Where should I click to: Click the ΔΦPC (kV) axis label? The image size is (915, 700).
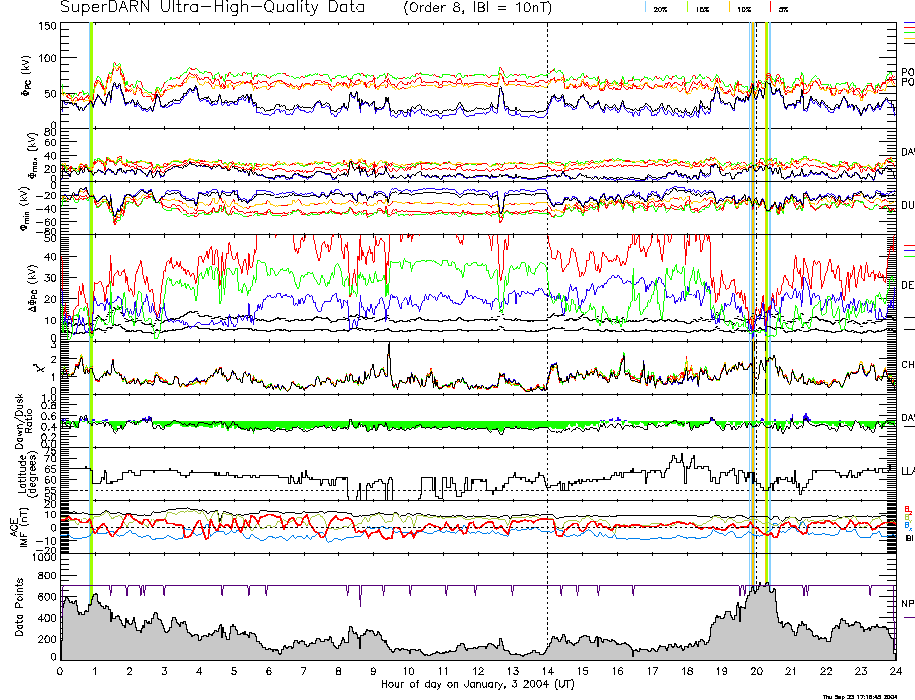32,288
